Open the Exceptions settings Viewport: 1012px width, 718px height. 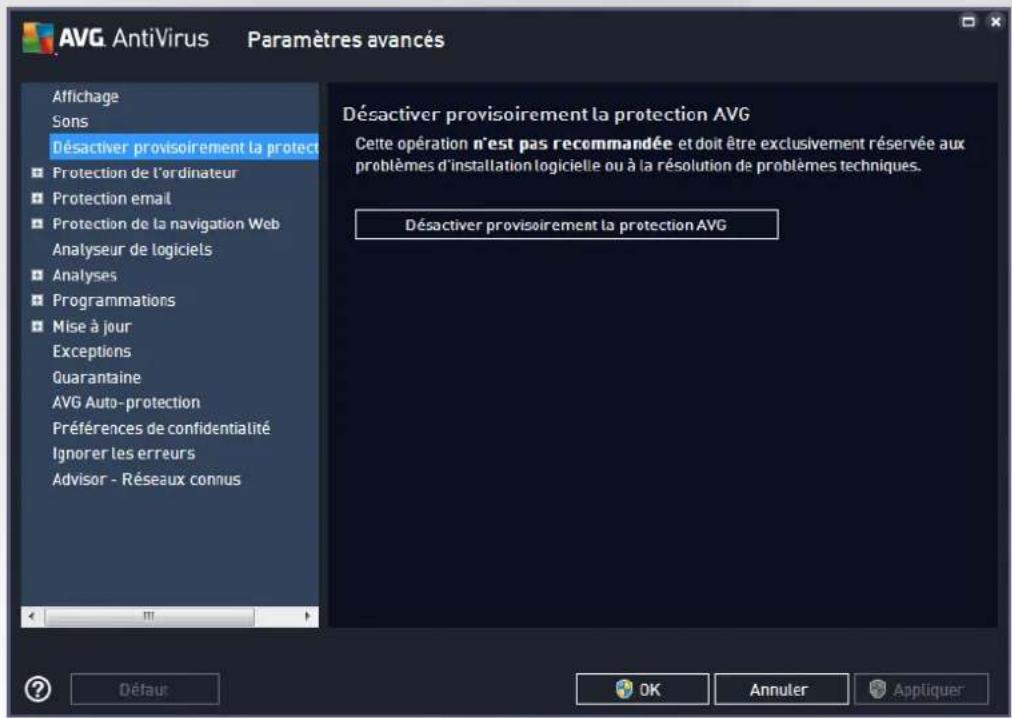[x=92, y=351]
